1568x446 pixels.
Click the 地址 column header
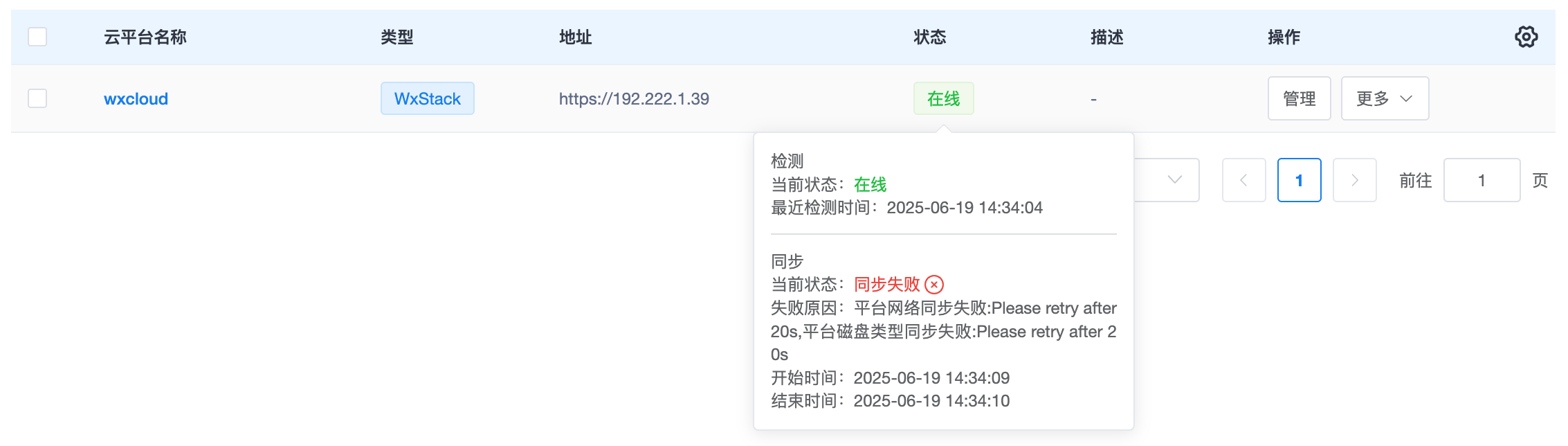point(576,37)
